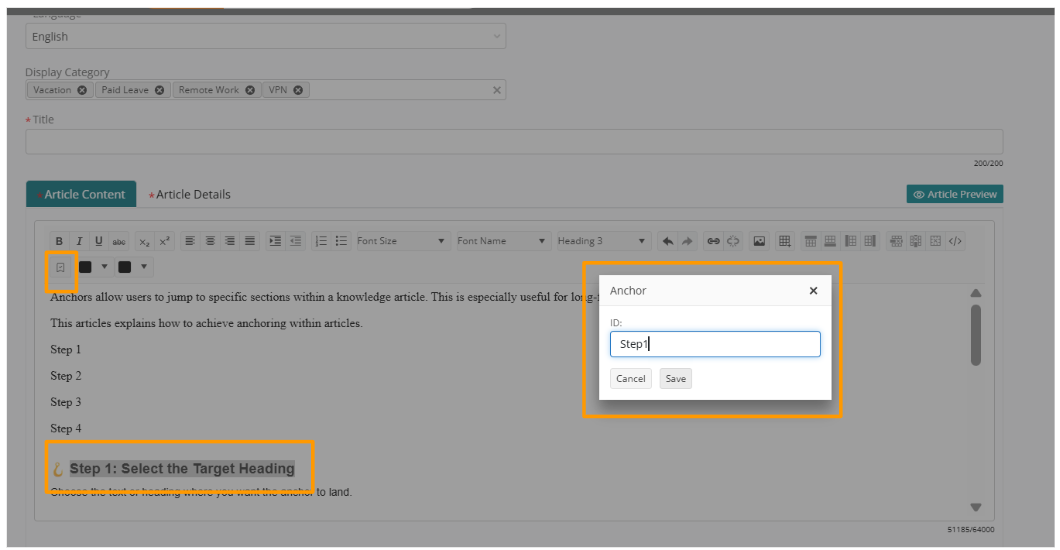Screen dimensions: 1060x550
Task: Click the 'Step 2' line in article
Action: pos(66,376)
